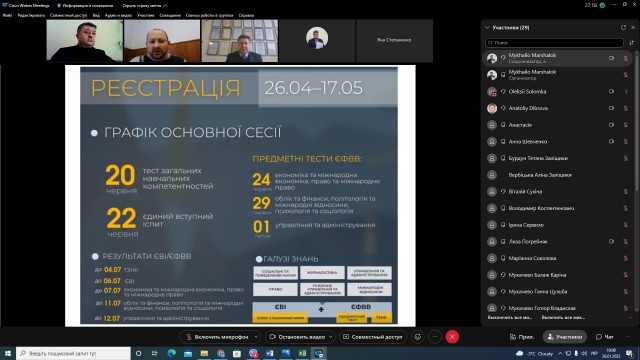Open the Аудио и видео menu

pos(118,16)
